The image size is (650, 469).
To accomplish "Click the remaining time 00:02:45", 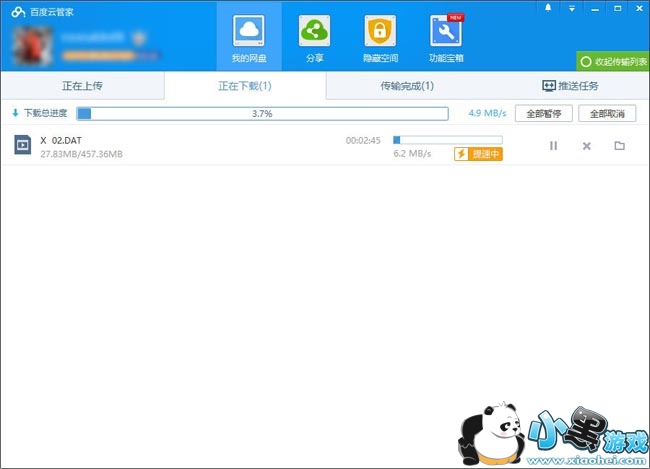I will point(363,141).
